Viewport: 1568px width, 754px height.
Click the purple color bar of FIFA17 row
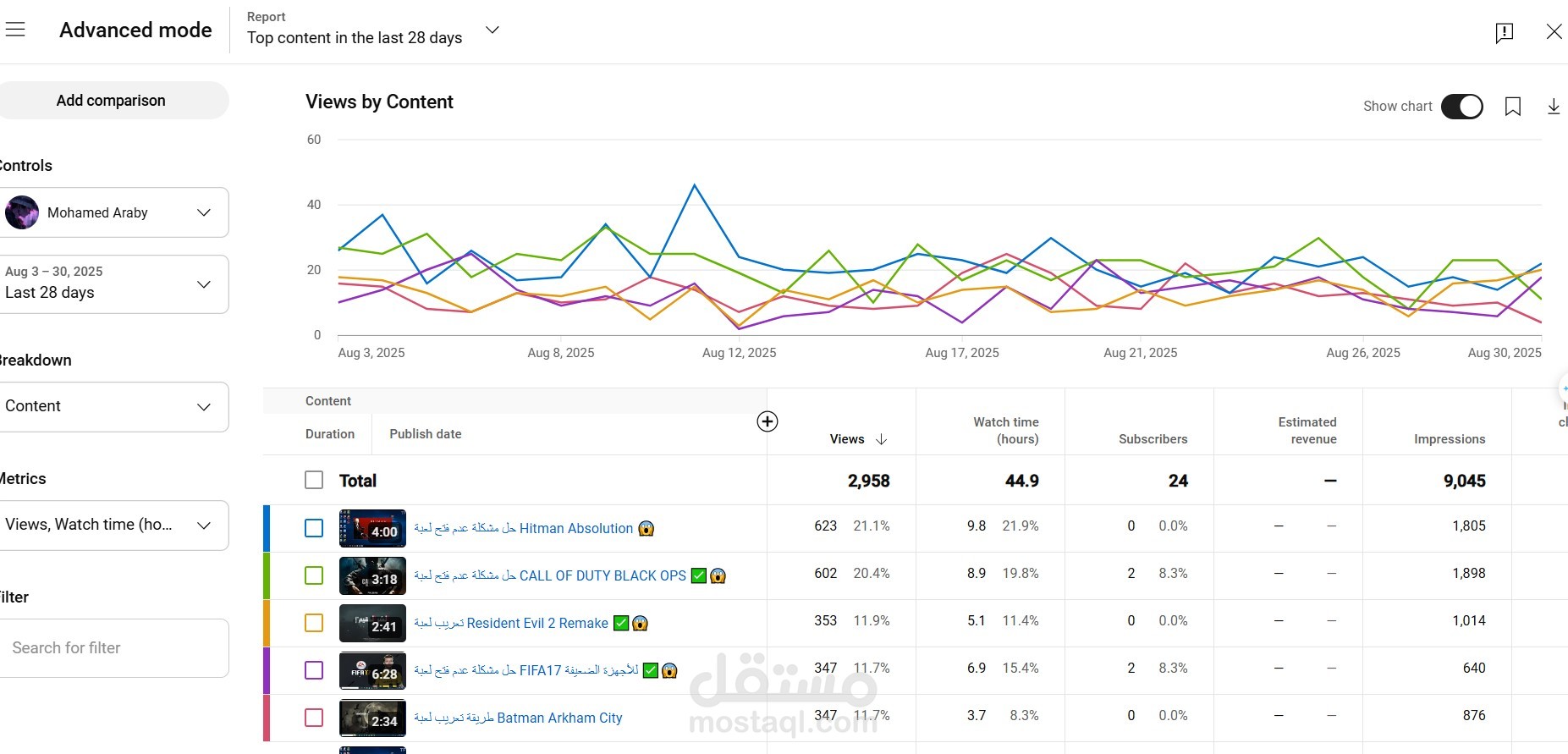[x=267, y=671]
